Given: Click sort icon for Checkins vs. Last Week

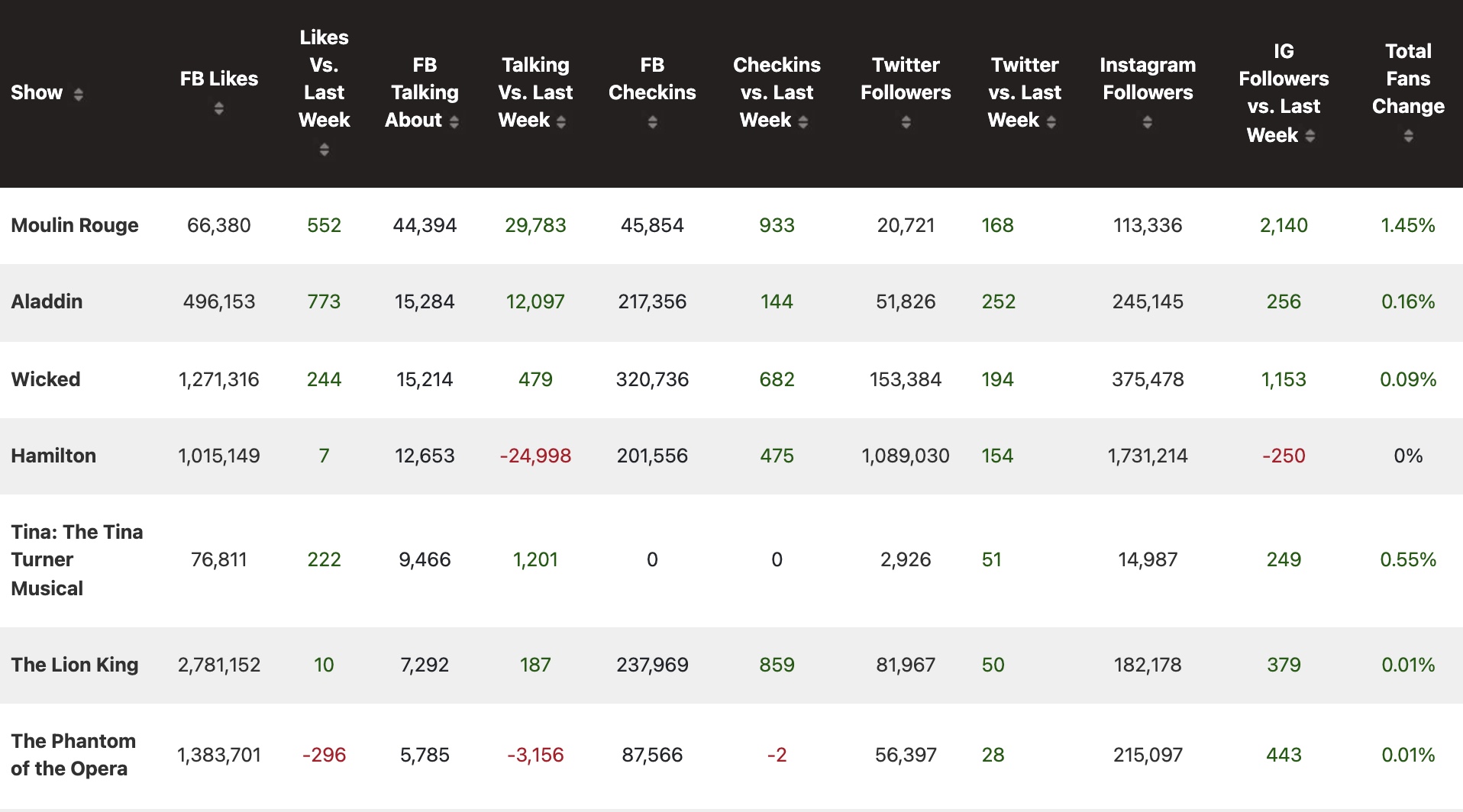Looking at the screenshot, I should (803, 121).
